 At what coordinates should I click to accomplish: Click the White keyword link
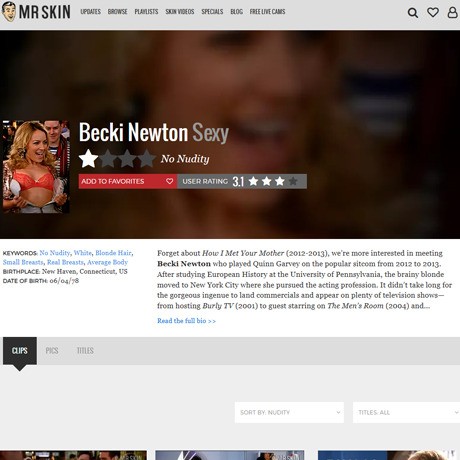[x=82, y=253]
